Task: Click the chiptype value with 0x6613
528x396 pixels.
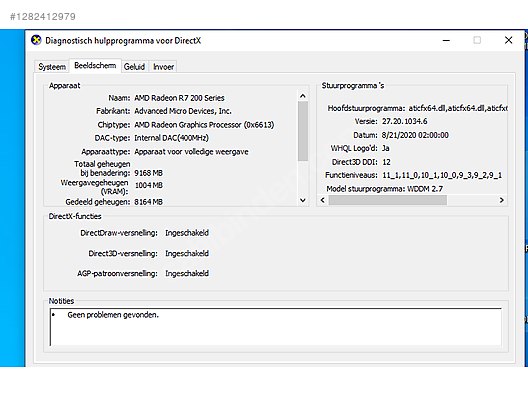Action: coord(204,125)
